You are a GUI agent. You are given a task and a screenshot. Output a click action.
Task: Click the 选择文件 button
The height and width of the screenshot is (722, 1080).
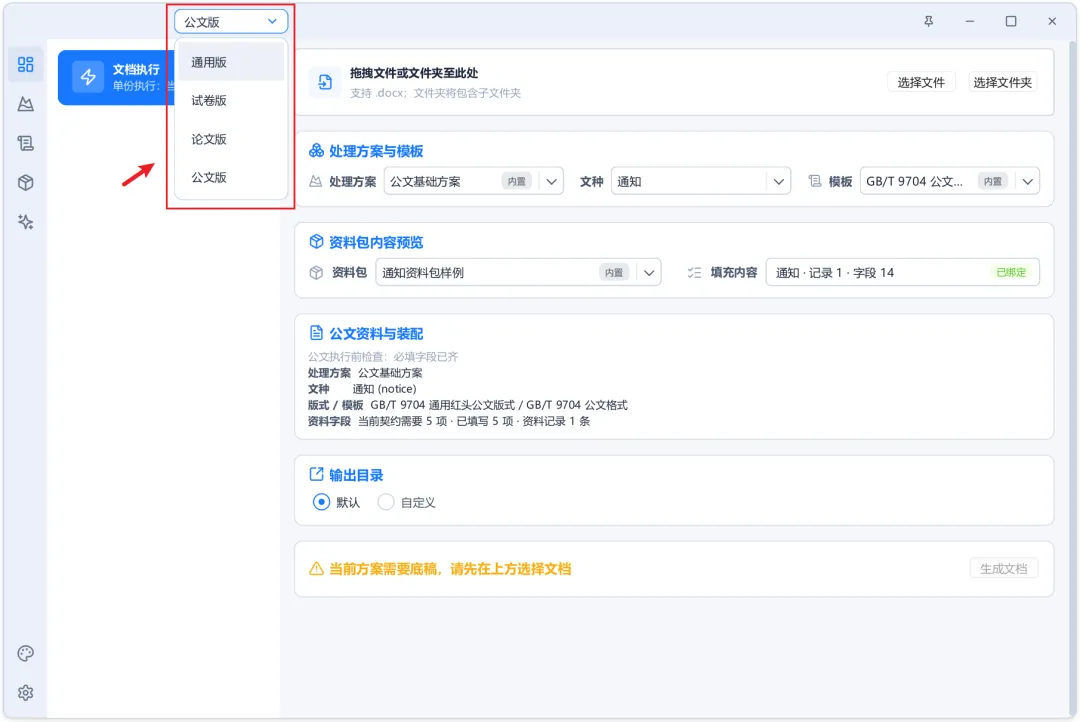tap(921, 83)
